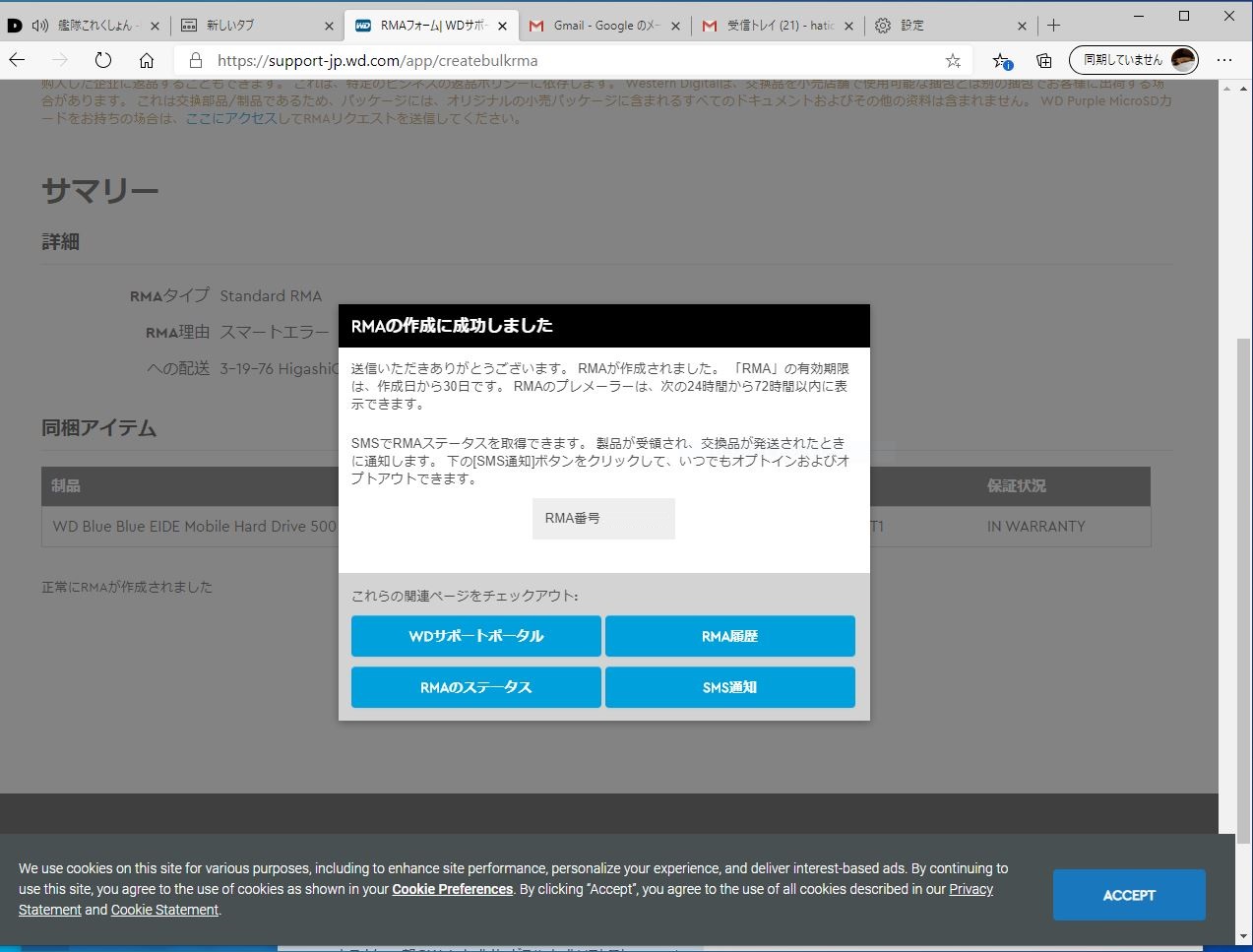Open the Collections icon
The width and height of the screenshot is (1253, 952).
[1044, 60]
